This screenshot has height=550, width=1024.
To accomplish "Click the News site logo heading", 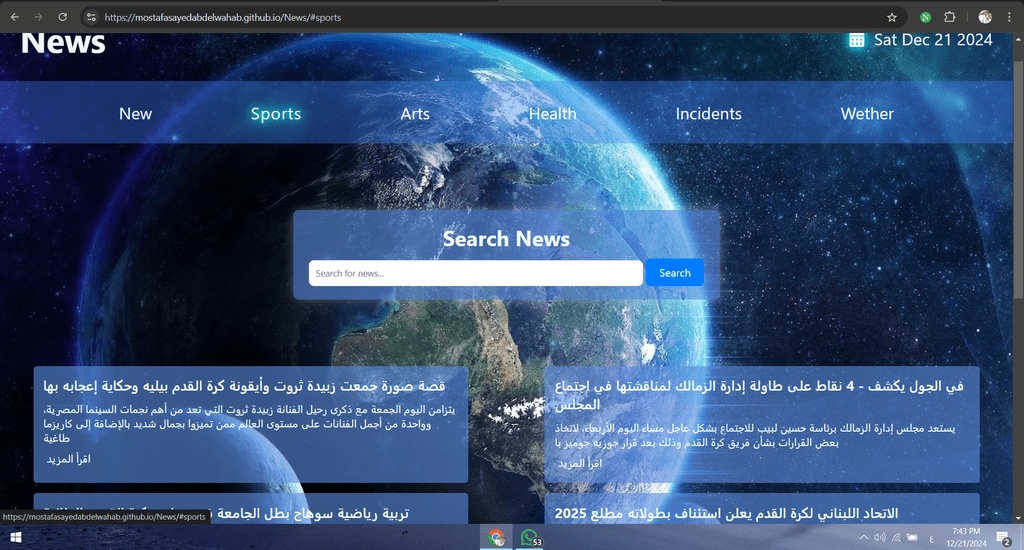I will [x=63, y=43].
